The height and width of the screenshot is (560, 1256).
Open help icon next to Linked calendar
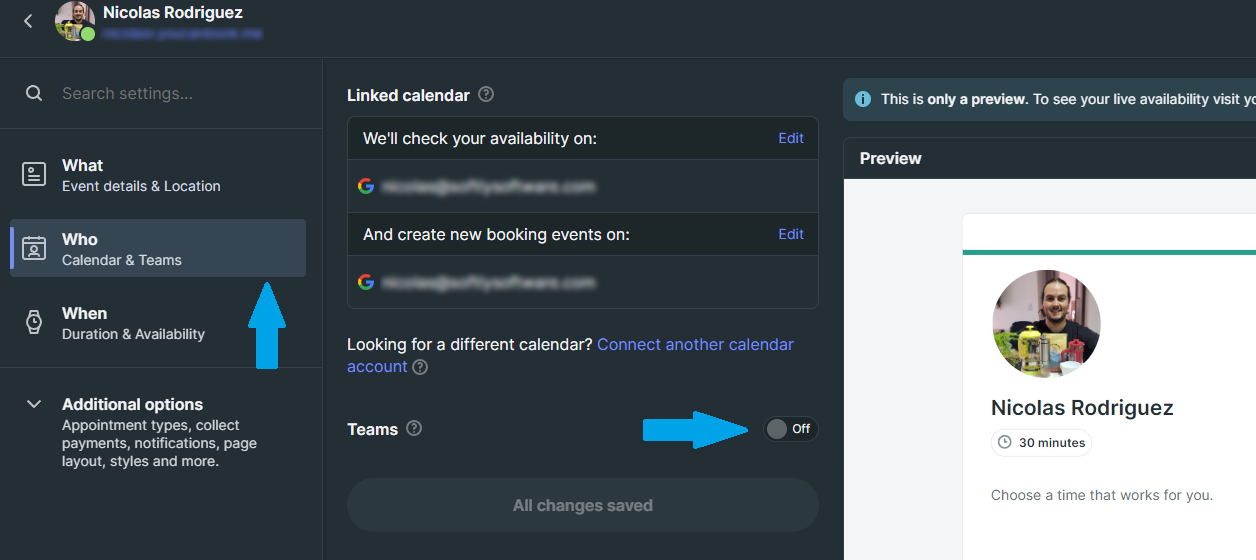[x=486, y=95]
